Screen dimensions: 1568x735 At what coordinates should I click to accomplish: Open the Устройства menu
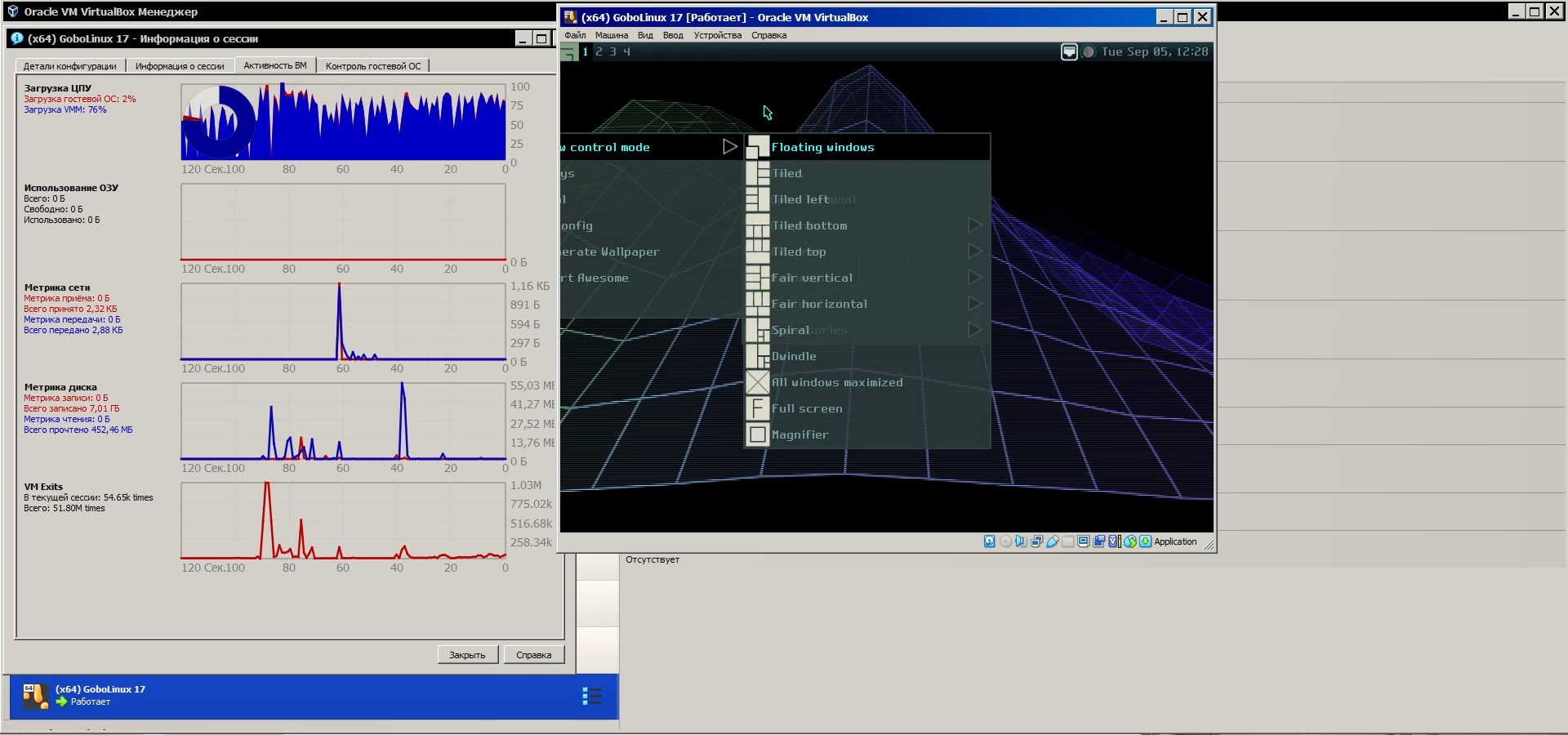pyautogui.click(x=717, y=35)
